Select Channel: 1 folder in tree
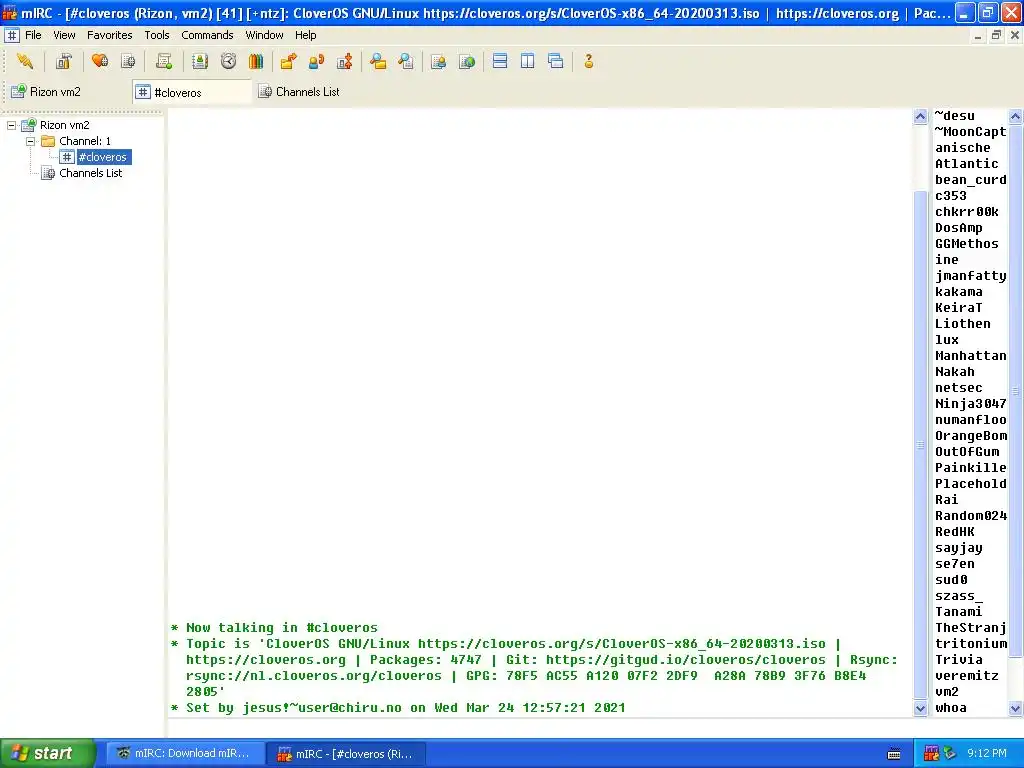This screenshot has height=768, width=1024. [x=85, y=141]
